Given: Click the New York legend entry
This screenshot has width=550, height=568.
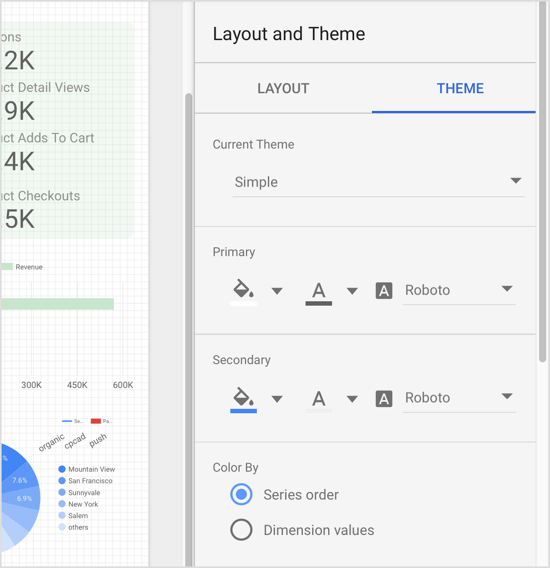Looking at the screenshot, I should coord(78,504).
